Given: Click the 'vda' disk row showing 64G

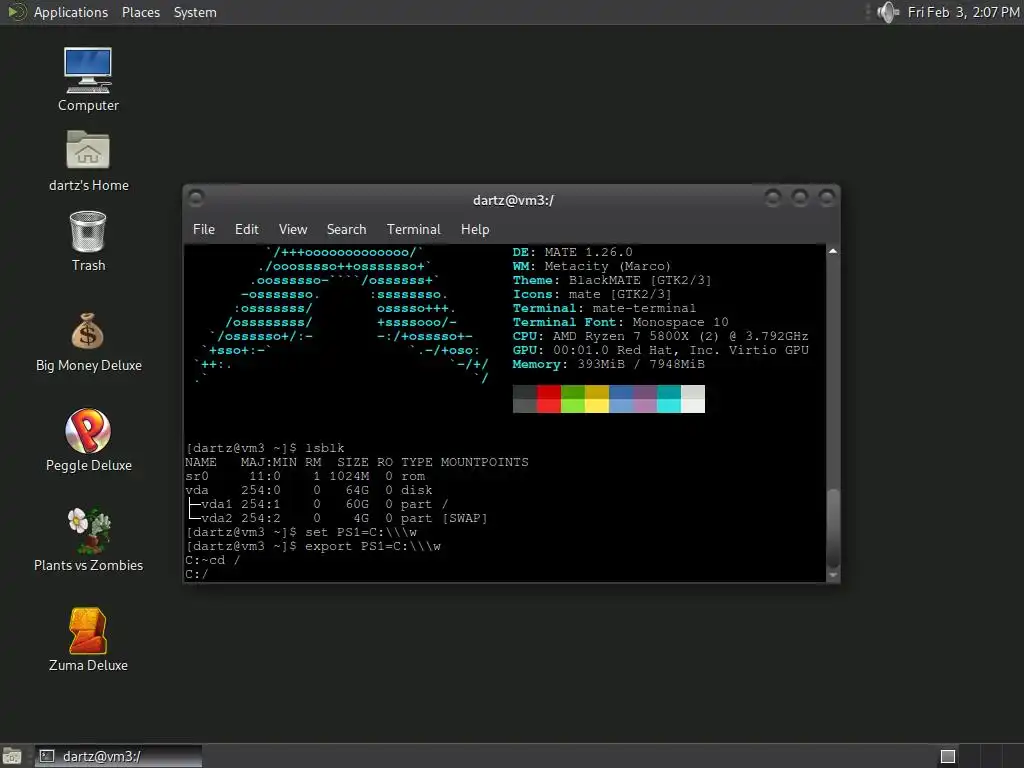Looking at the screenshot, I should tap(309, 490).
